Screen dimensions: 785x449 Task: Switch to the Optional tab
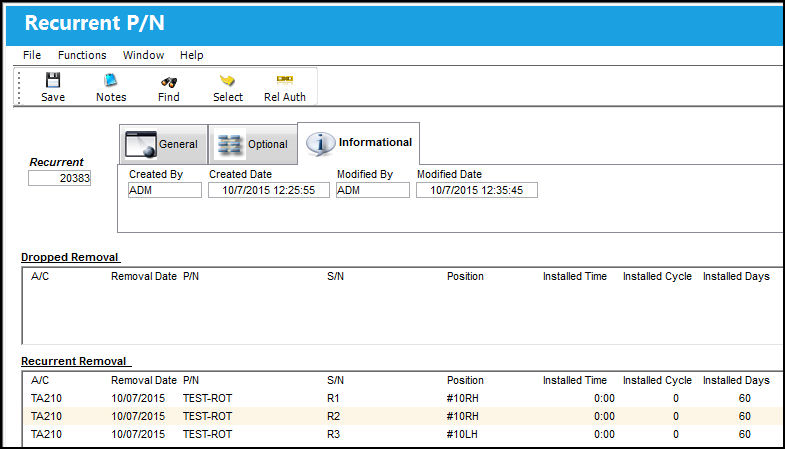[x=253, y=144]
